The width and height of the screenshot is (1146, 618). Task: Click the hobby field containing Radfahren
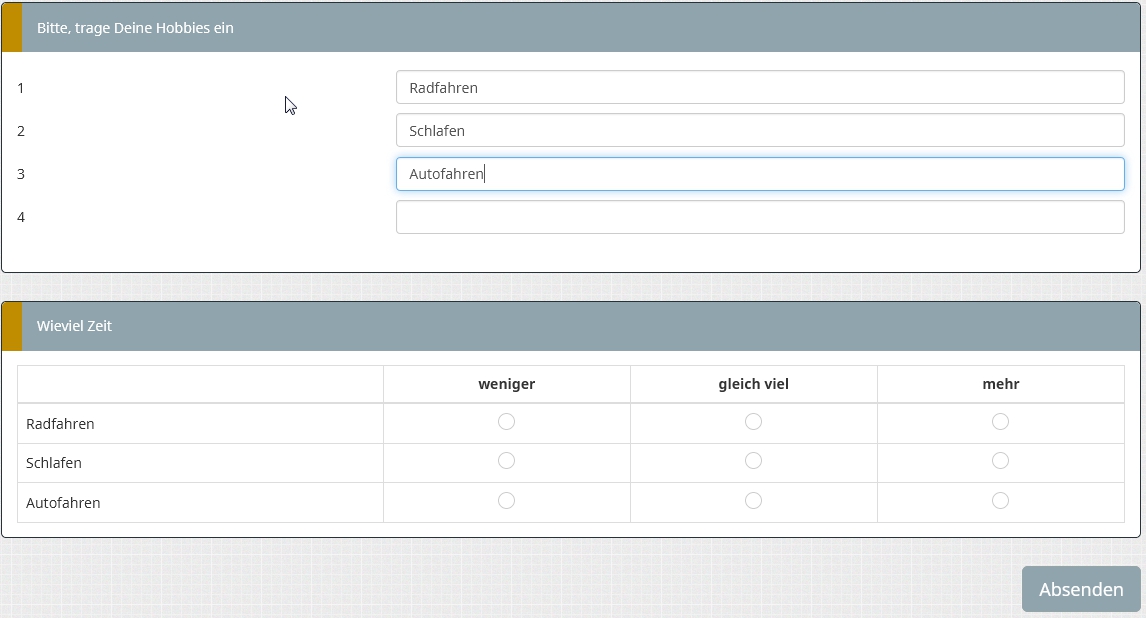(760, 88)
